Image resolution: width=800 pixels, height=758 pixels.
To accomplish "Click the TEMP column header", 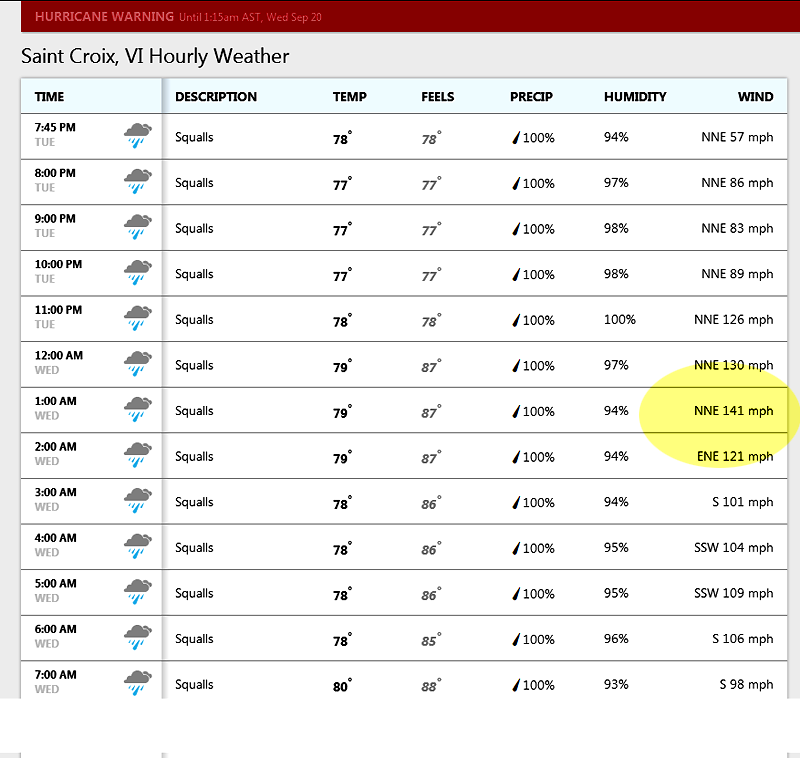I will (349, 96).
